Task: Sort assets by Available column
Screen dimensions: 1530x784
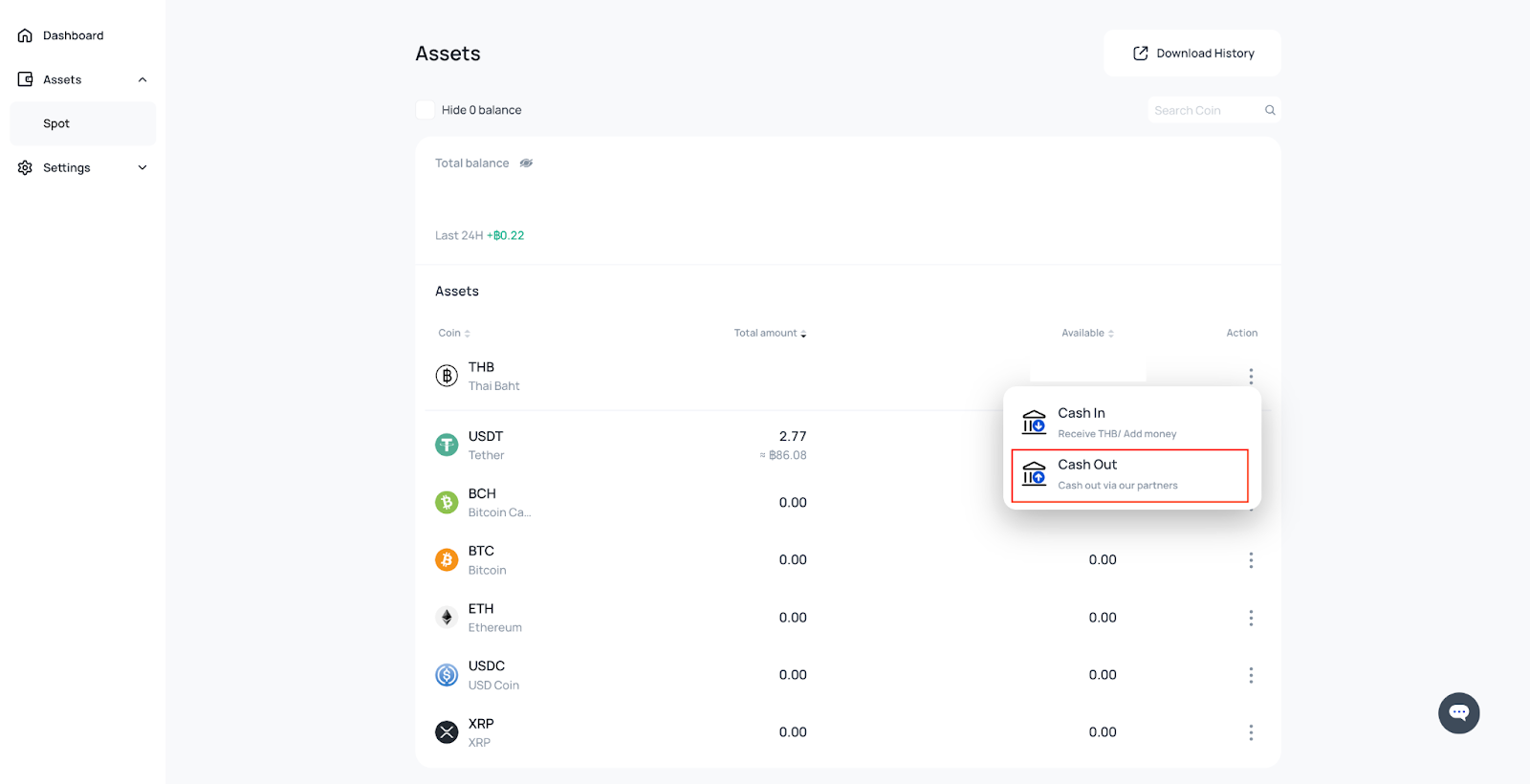Action: (x=1087, y=334)
